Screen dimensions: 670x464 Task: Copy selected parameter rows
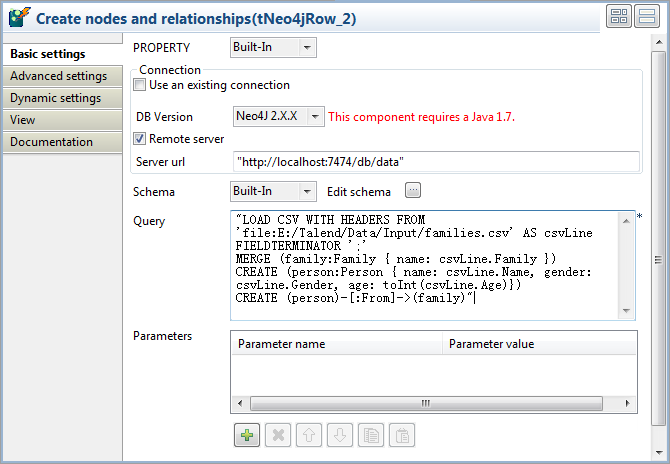pyautogui.click(x=371, y=435)
